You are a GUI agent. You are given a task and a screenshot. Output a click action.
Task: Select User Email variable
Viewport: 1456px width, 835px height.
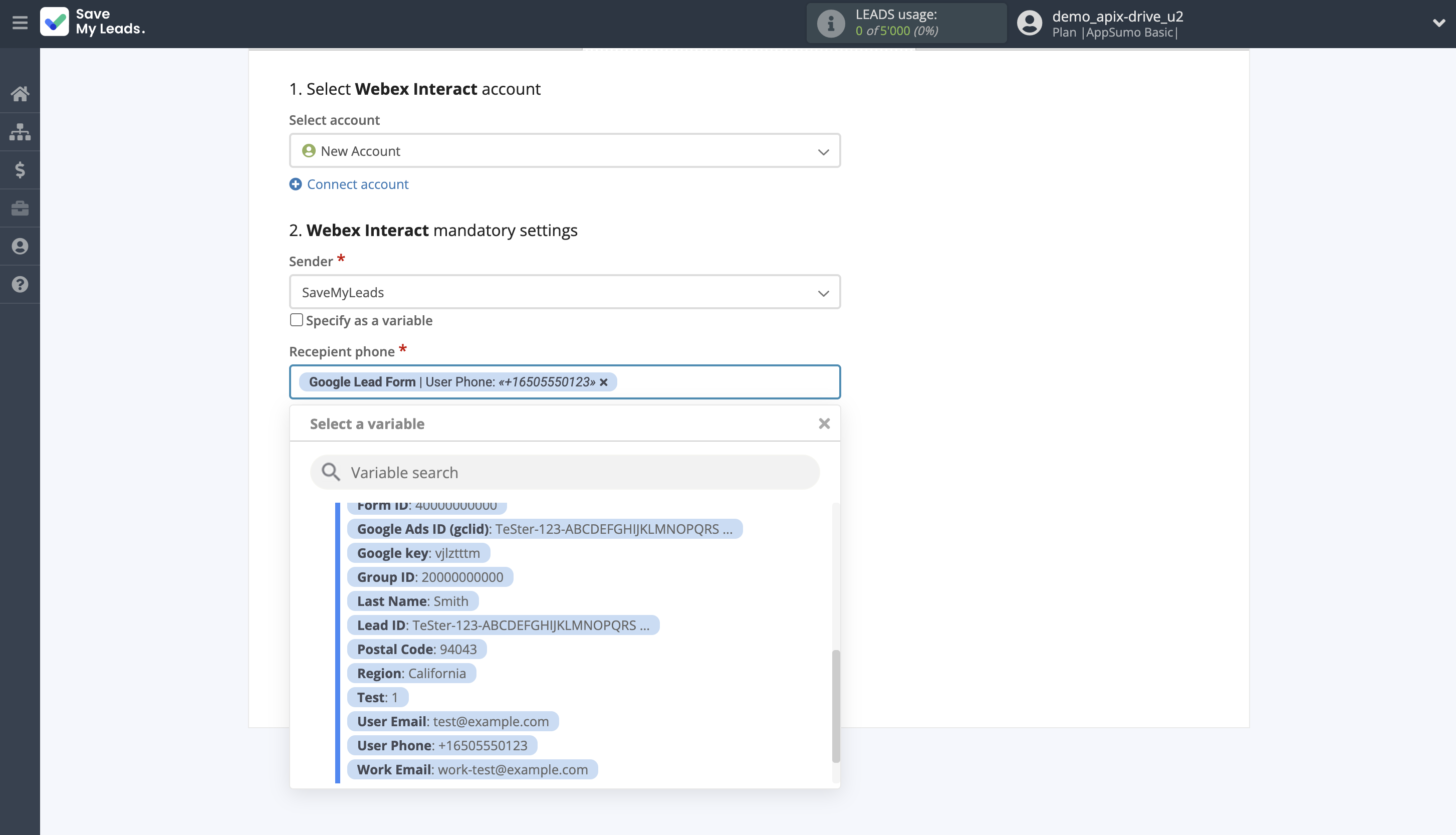click(x=453, y=721)
